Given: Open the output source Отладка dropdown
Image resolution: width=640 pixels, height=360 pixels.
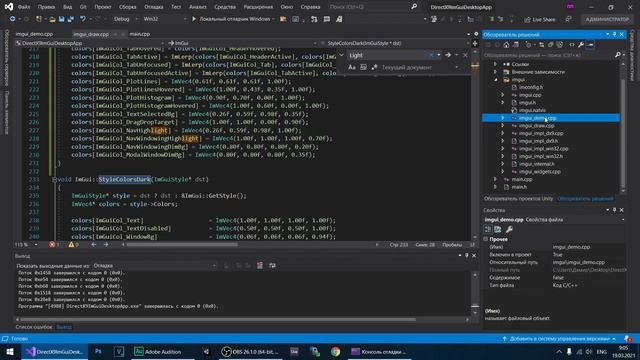Looking at the screenshot, I should pyautogui.click(x=154, y=266).
